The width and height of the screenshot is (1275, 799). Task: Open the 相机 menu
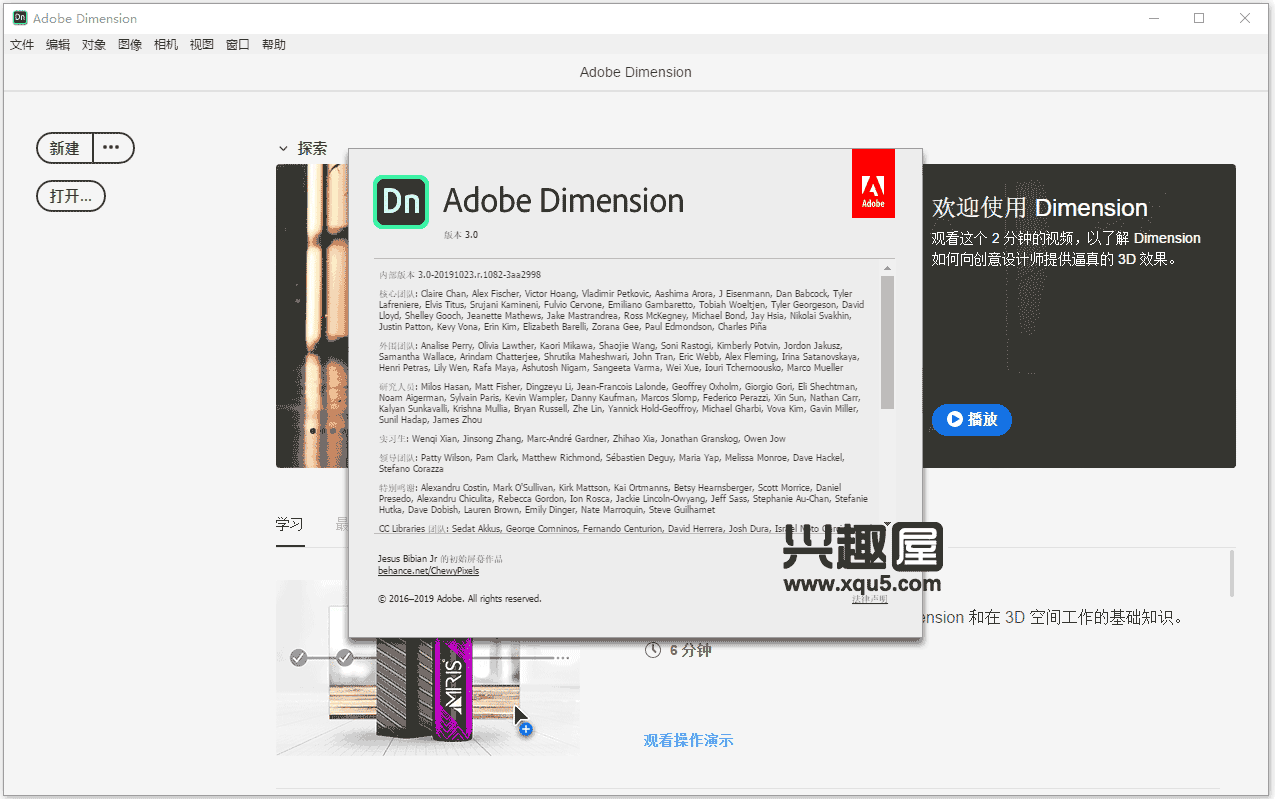tap(166, 44)
